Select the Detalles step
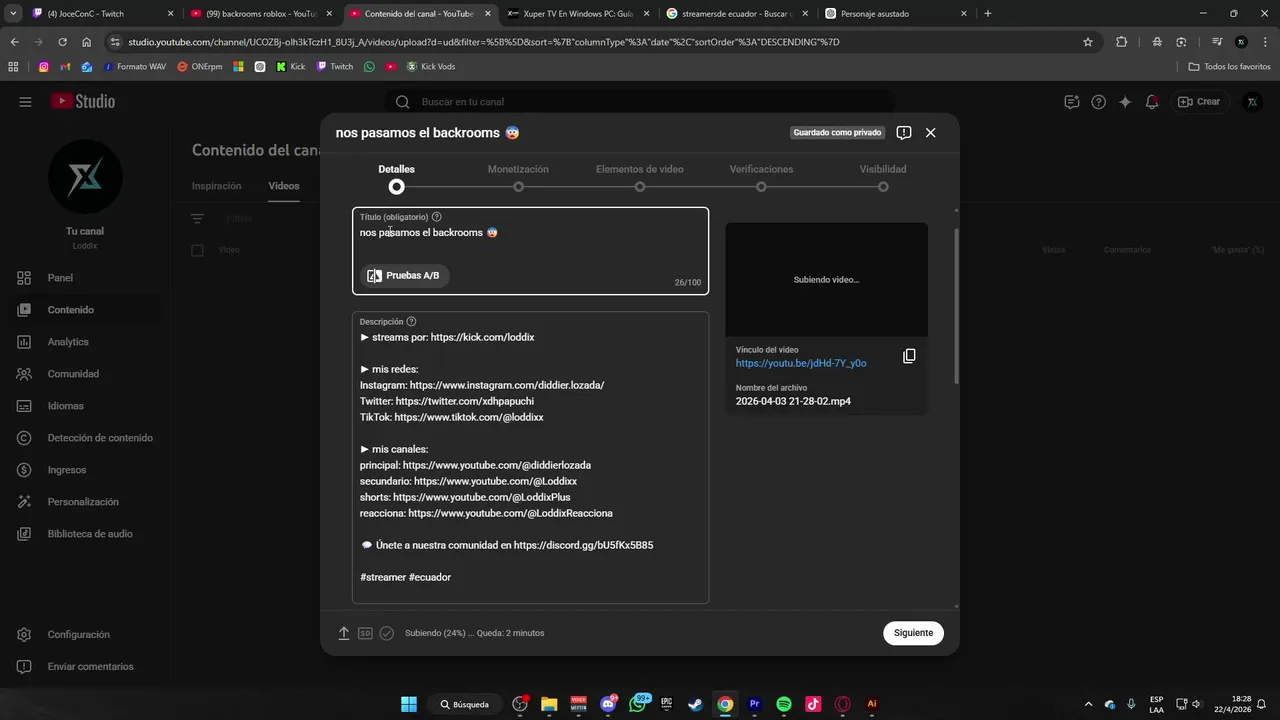Viewport: 1280px width, 720px height. coord(397,177)
